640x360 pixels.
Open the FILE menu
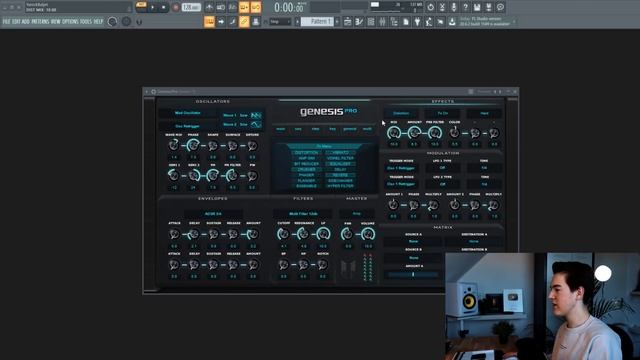pos(6,21)
